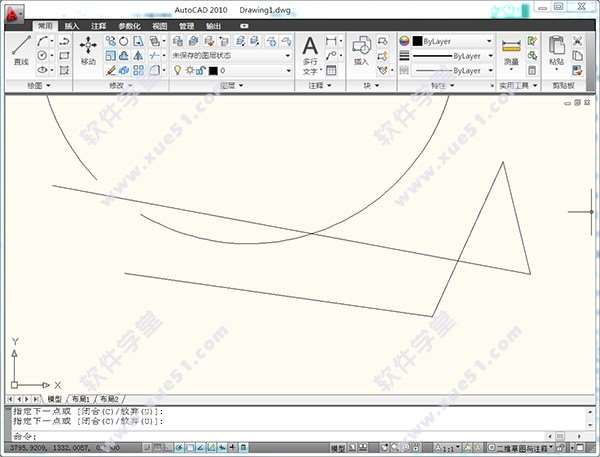Click the Multiline Text (多行文字) tool
This screenshot has height=457, width=600.
click(310, 52)
